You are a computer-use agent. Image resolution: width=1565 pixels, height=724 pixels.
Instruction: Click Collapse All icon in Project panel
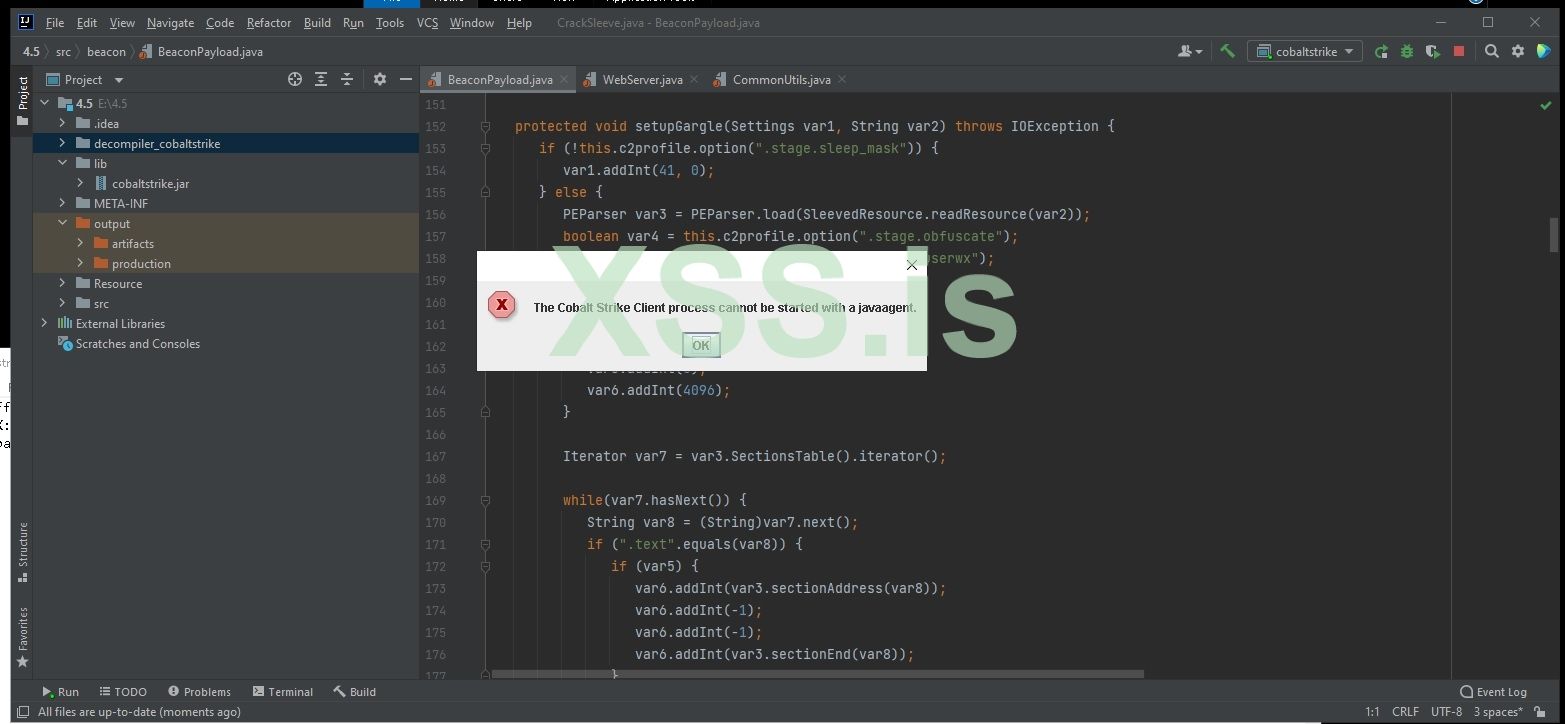point(347,80)
